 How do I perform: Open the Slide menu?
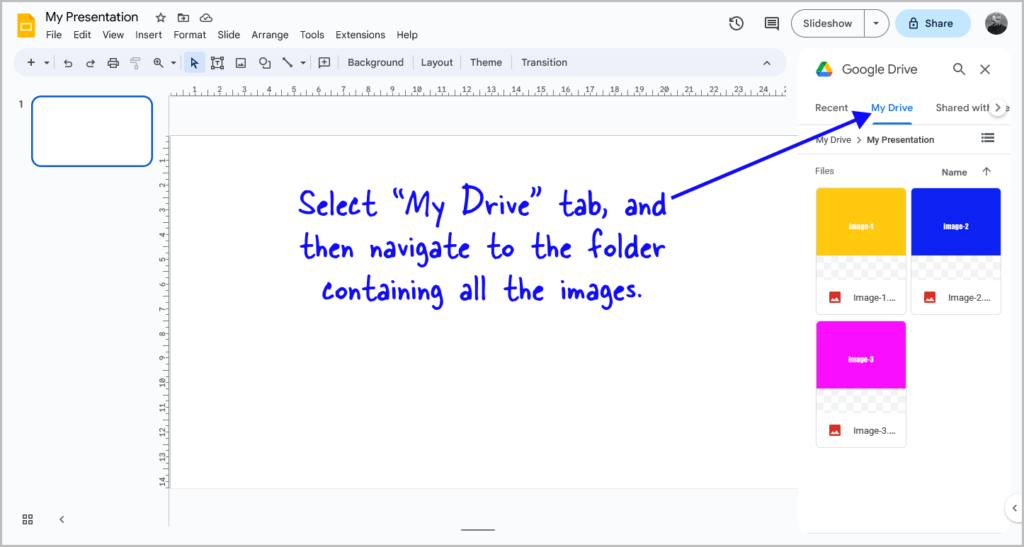coord(229,35)
